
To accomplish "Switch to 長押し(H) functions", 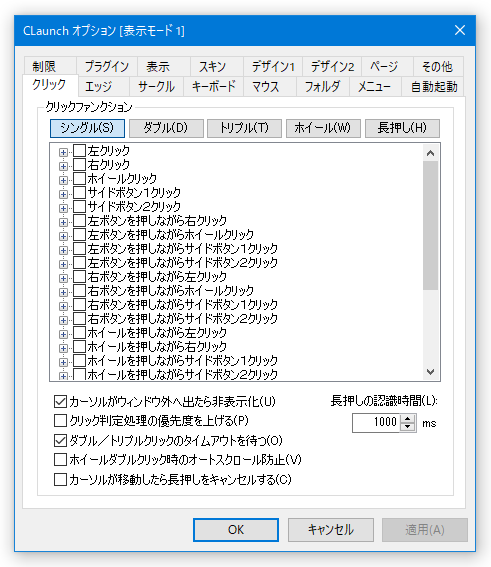I will pos(402,128).
